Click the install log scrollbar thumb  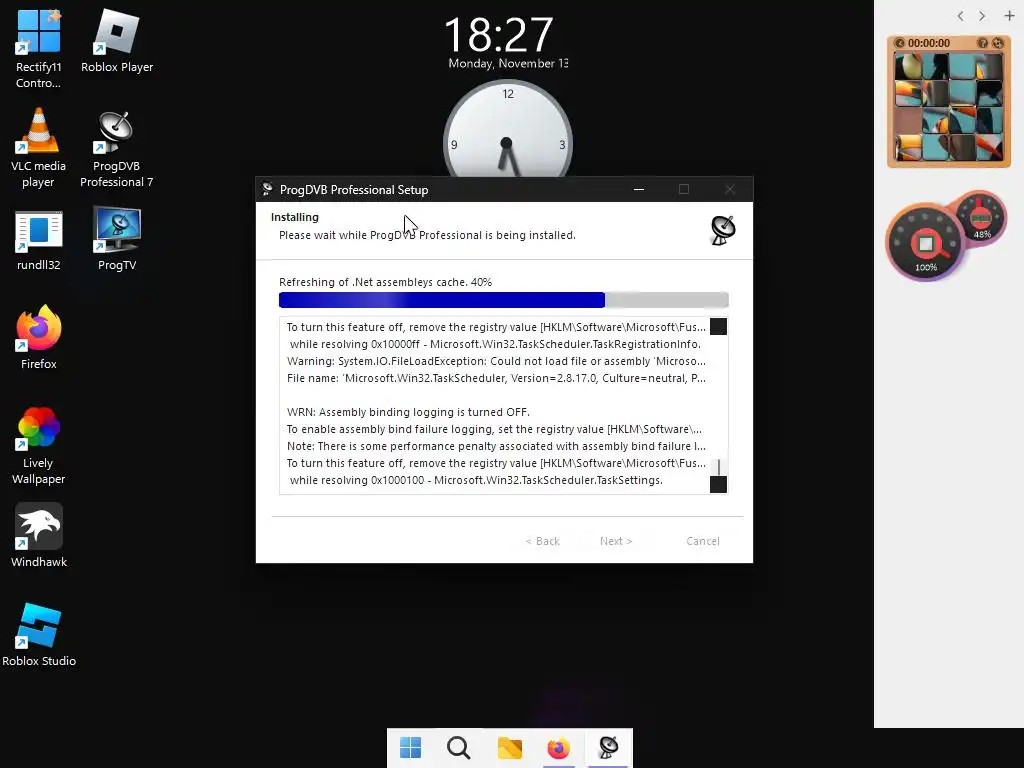(x=718, y=467)
